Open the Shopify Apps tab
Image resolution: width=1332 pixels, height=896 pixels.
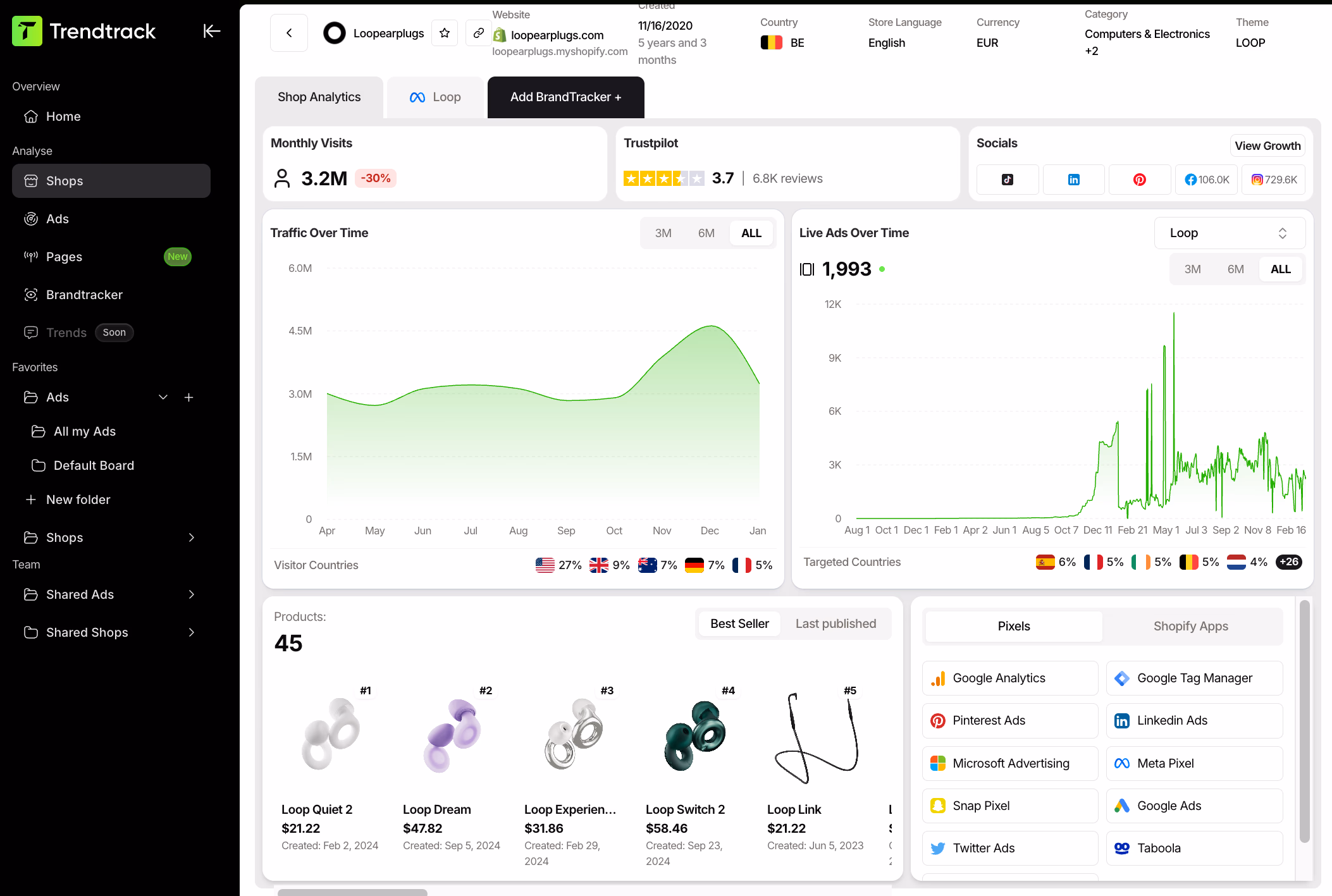pos(1190,626)
